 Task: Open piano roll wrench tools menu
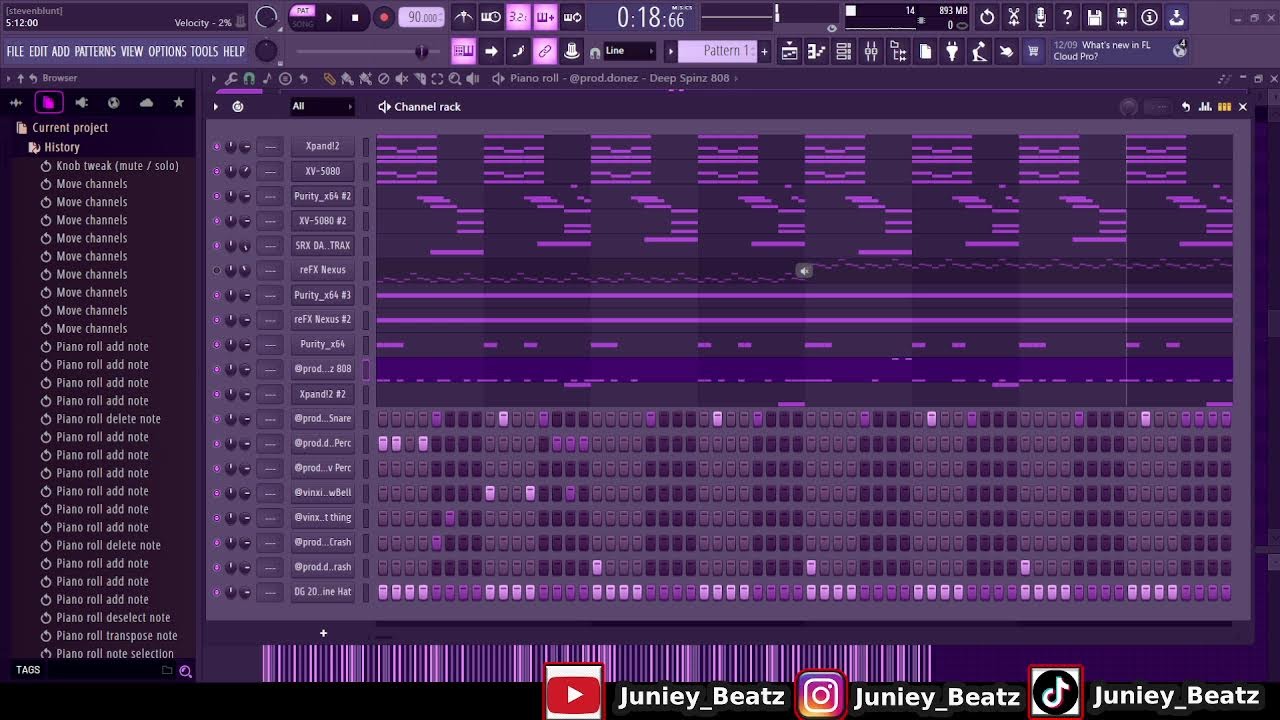(231, 78)
